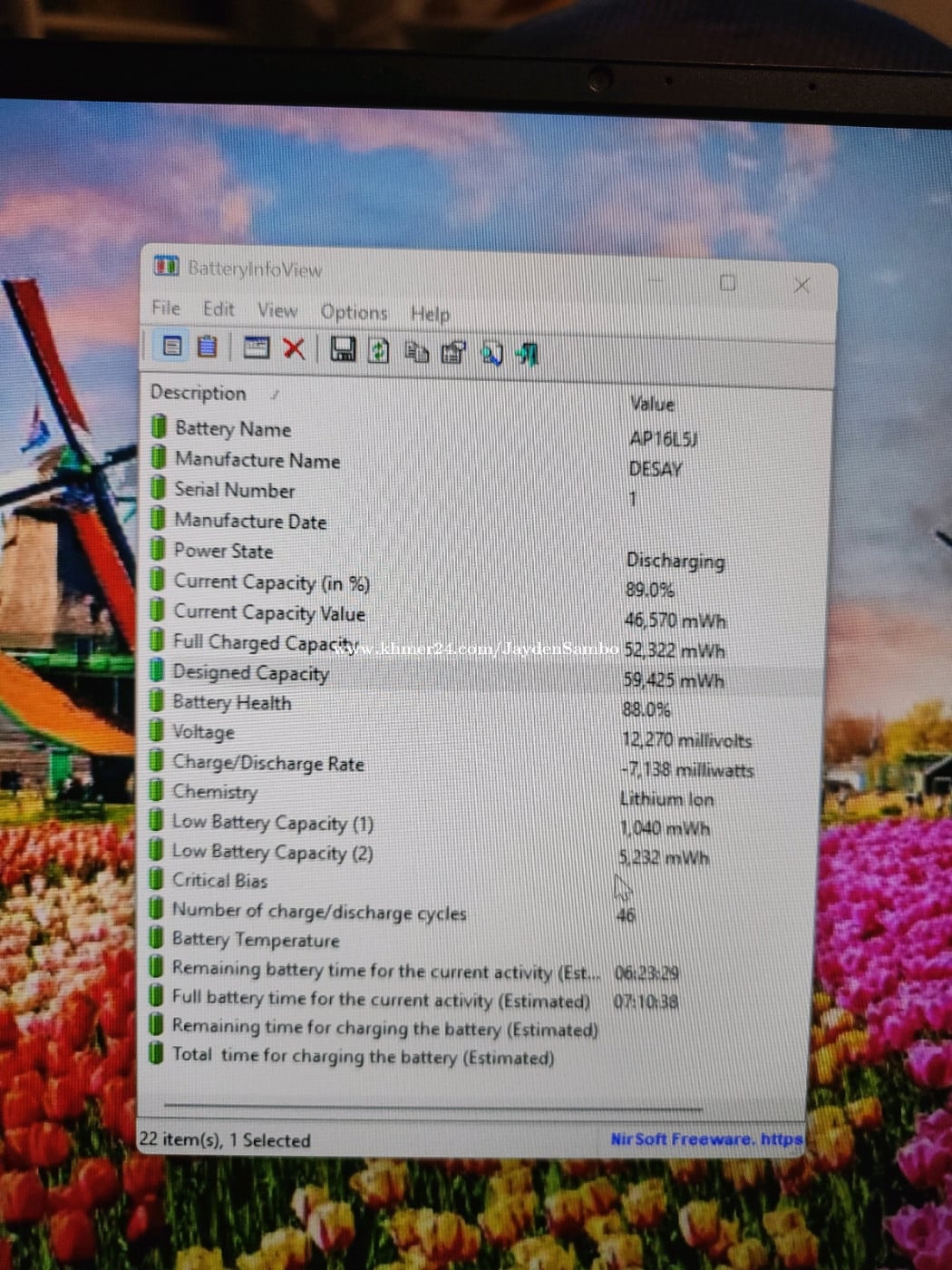Save selected items with floppy disk icon
Image resolution: width=952 pixels, height=1270 pixels.
(x=343, y=349)
